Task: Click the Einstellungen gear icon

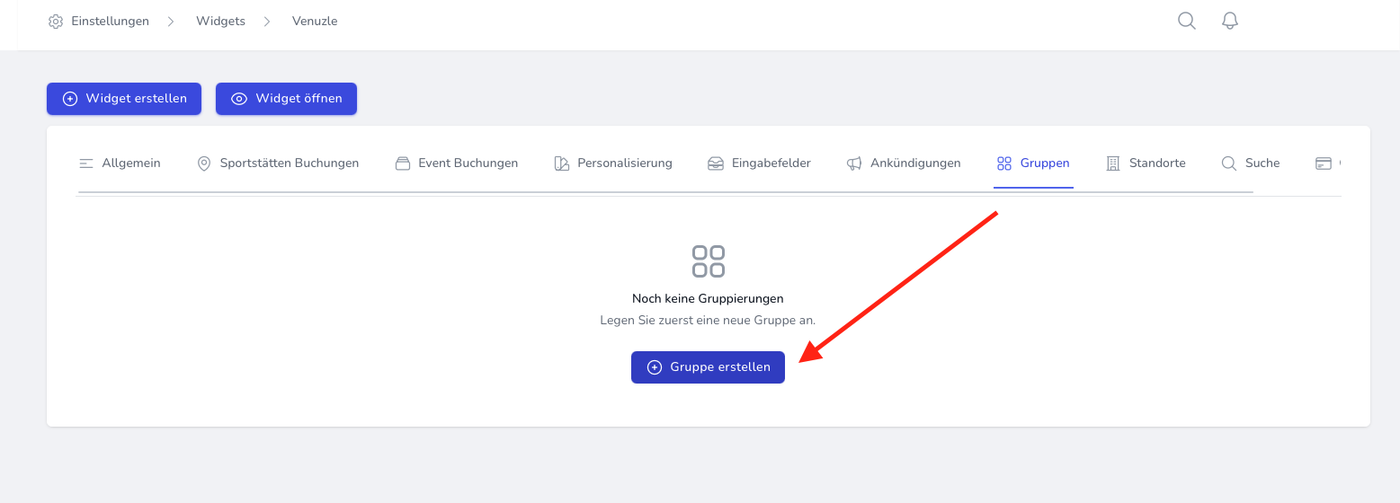Action: (56, 21)
